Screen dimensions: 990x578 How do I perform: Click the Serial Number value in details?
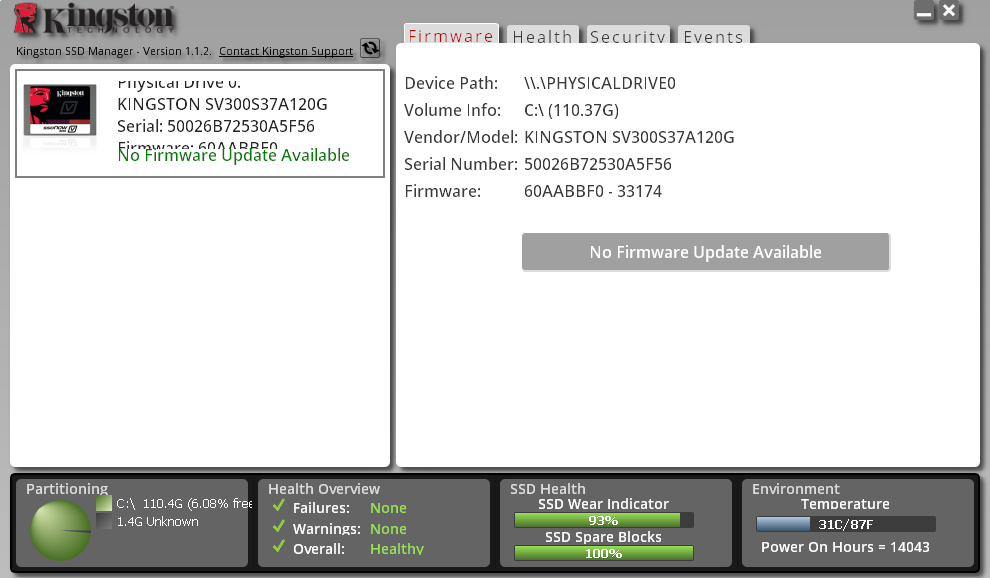click(x=598, y=165)
